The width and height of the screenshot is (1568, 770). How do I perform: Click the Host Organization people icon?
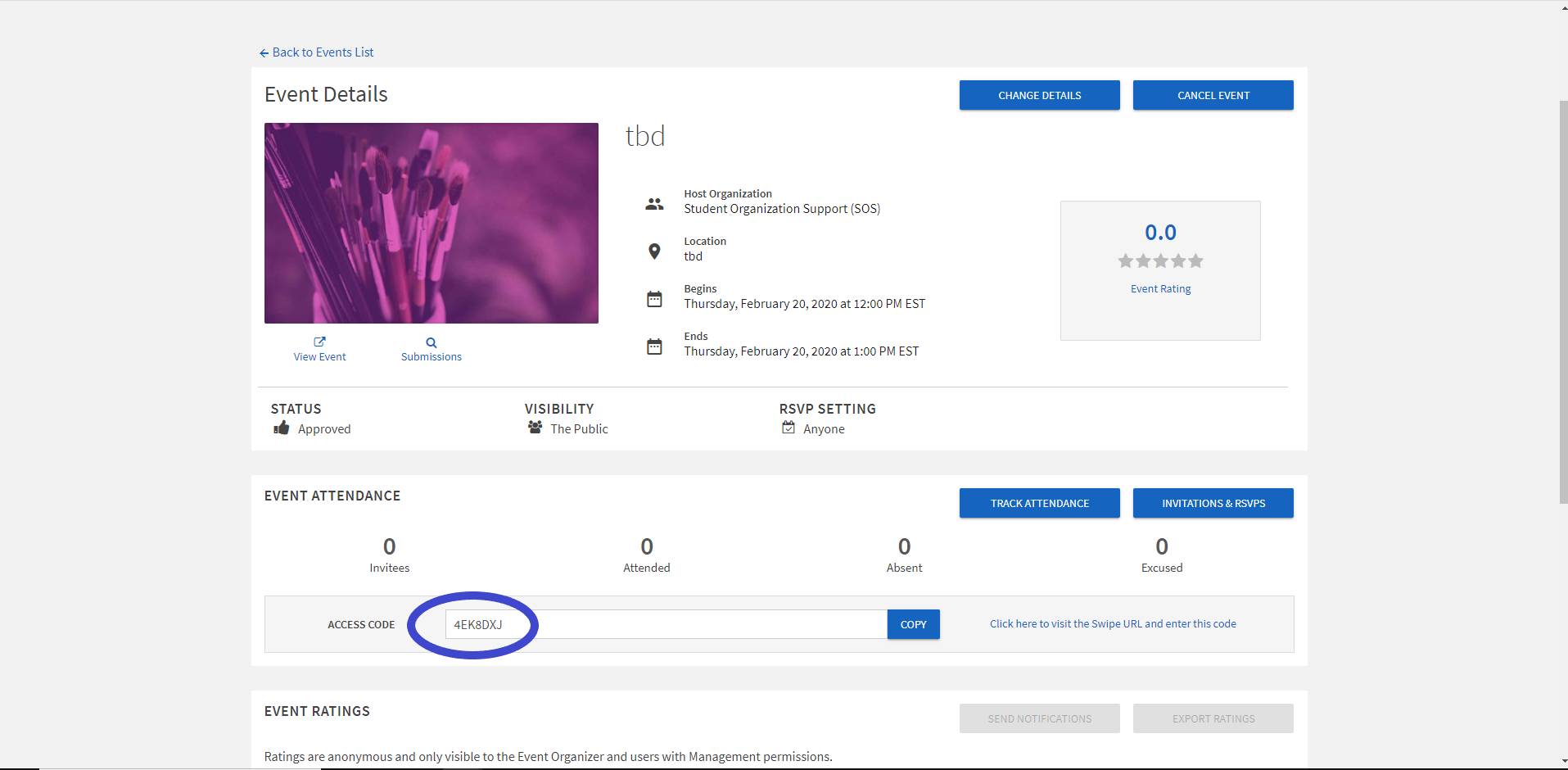point(654,204)
